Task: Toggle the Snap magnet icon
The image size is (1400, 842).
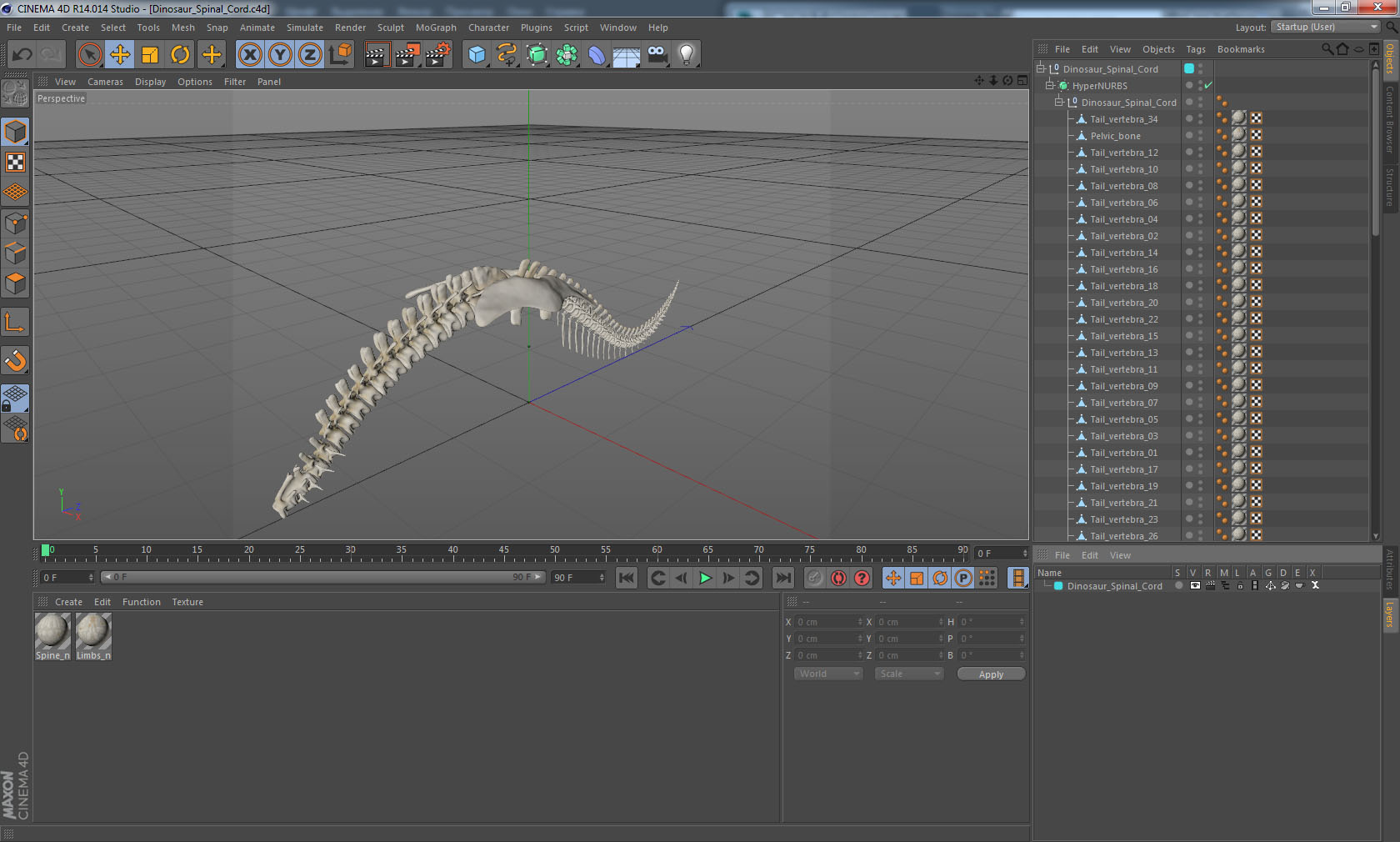Action: pyautogui.click(x=15, y=360)
